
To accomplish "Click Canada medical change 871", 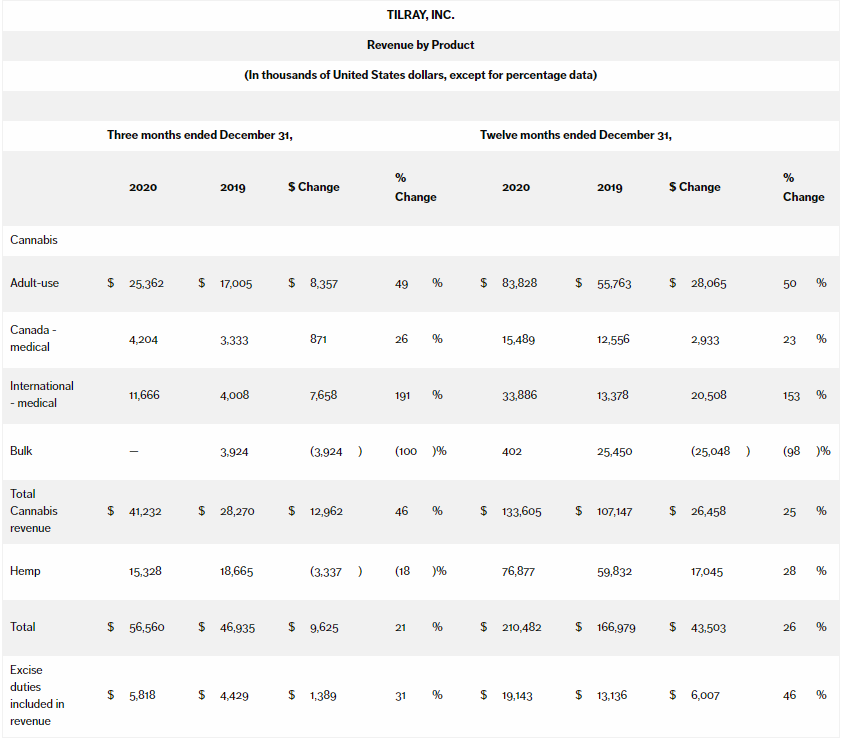I will pyautogui.click(x=318, y=340).
